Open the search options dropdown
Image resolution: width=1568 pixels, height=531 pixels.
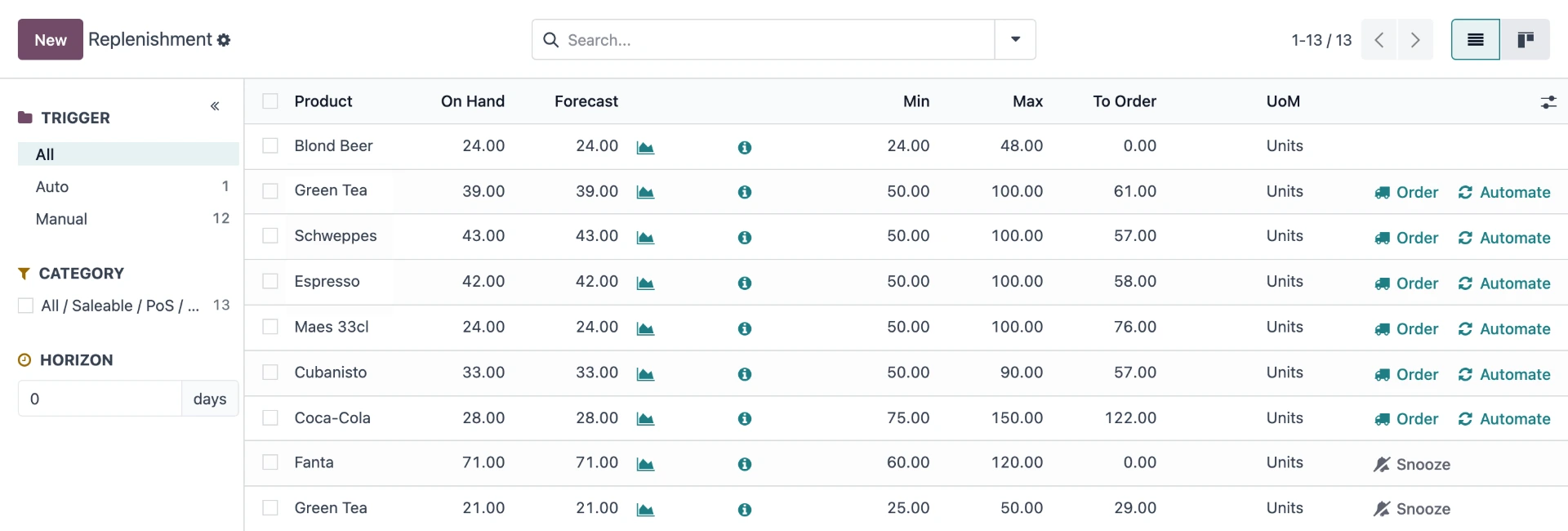pos(1015,40)
